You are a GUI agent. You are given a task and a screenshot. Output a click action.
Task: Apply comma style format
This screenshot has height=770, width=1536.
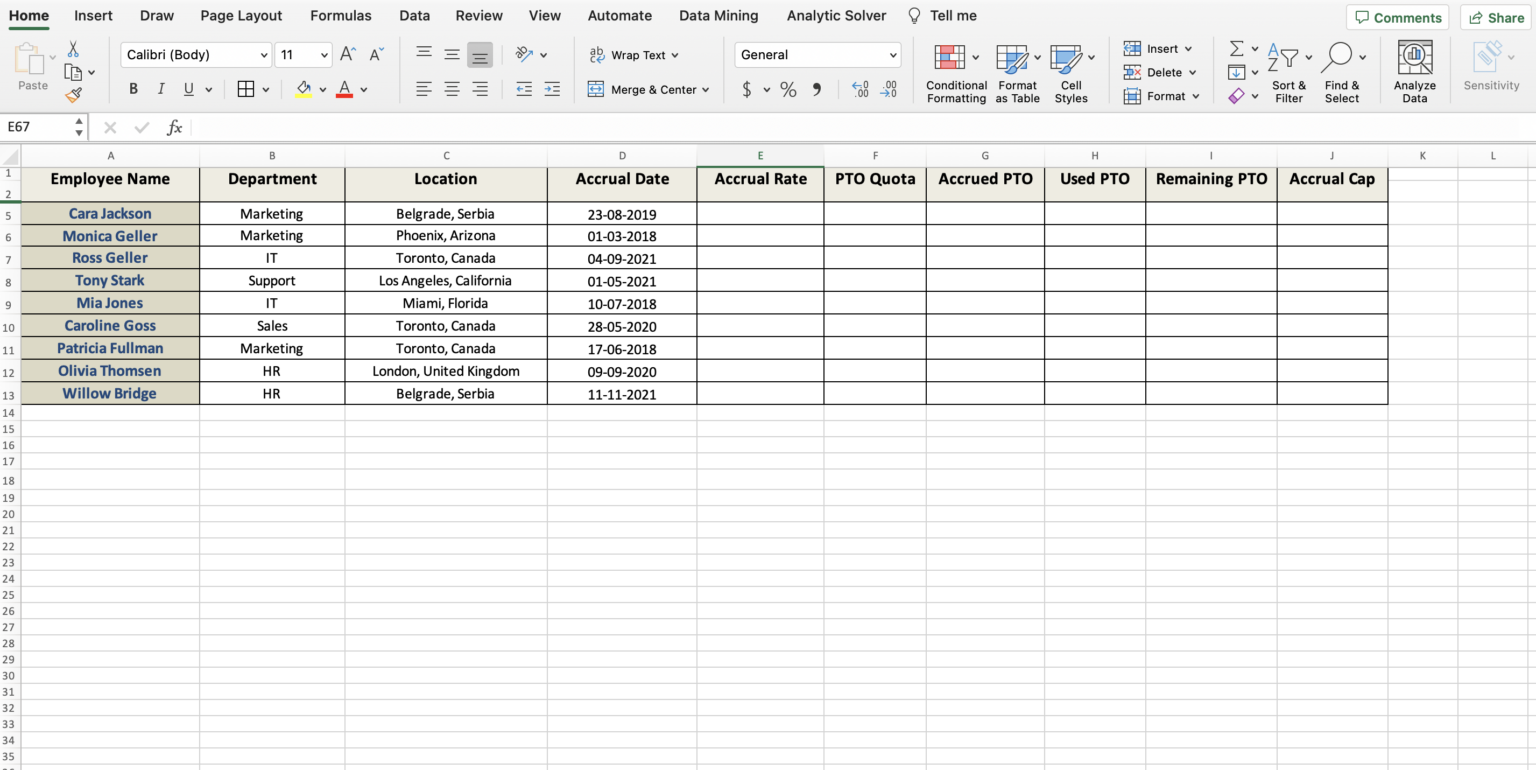[x=817, y=90]
